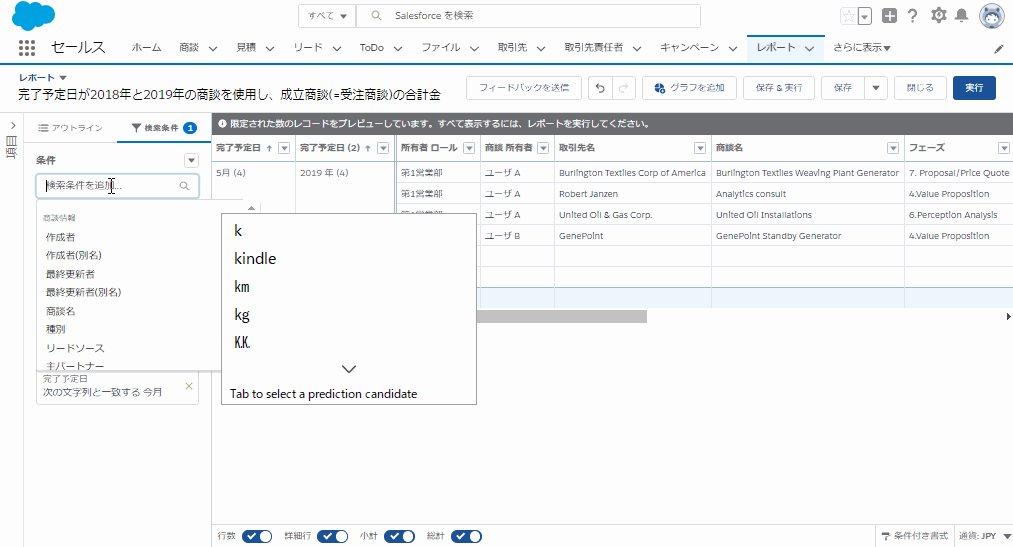Screen dimensions: 1013x547
Task: Open the App Launcher grid icon
Action: click(26, 47)
